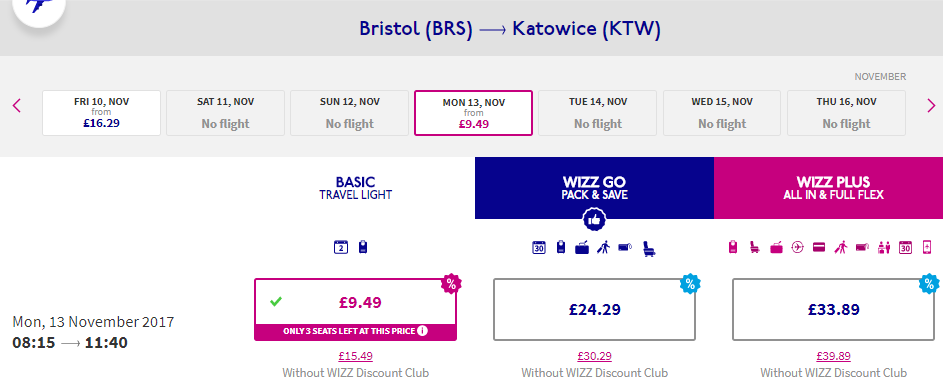Click the WIZZ GO Pack & Save header
The image size is (943, 385).
pyautogui.click(x=594, y=188)
